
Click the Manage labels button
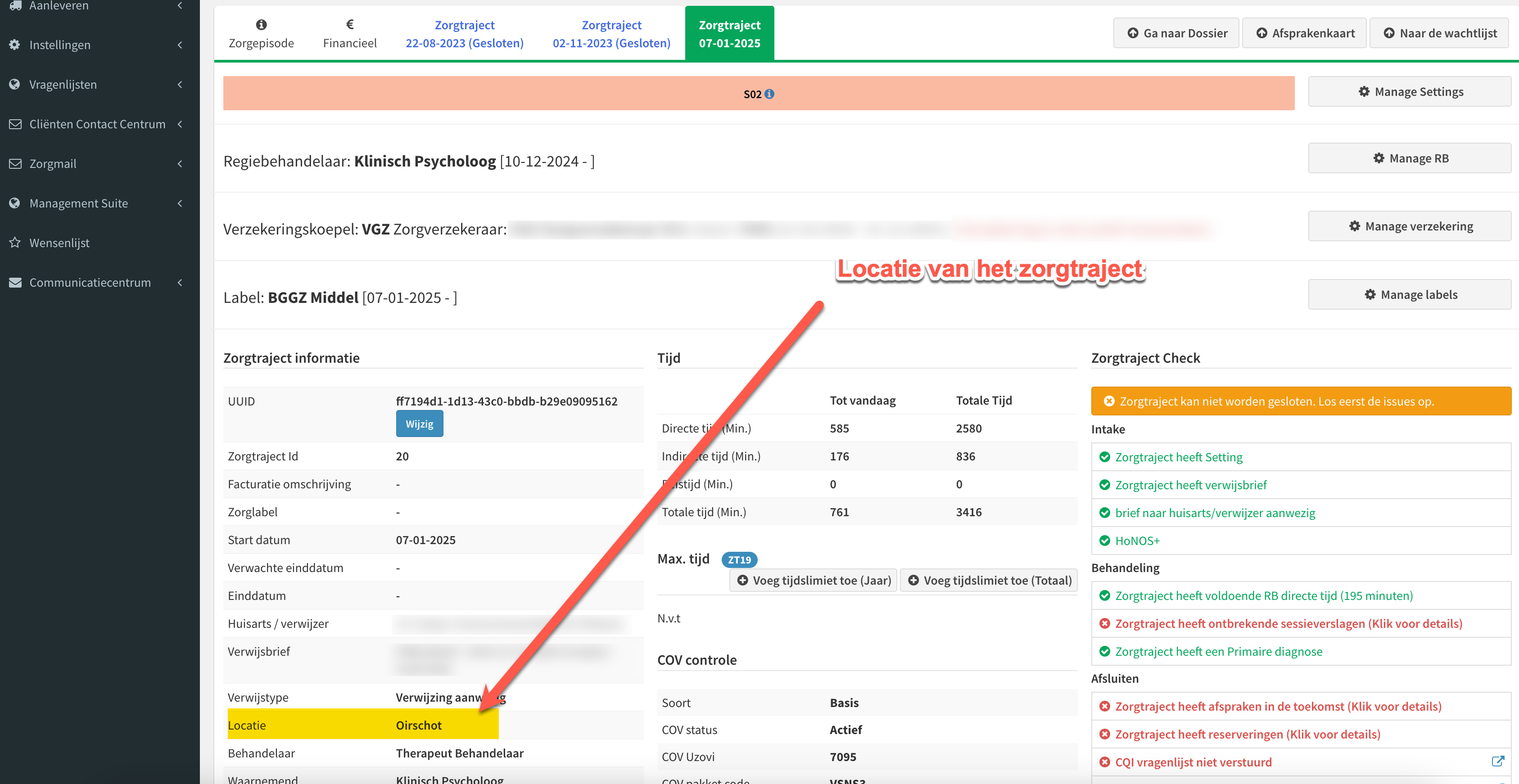click(1410, 295)
